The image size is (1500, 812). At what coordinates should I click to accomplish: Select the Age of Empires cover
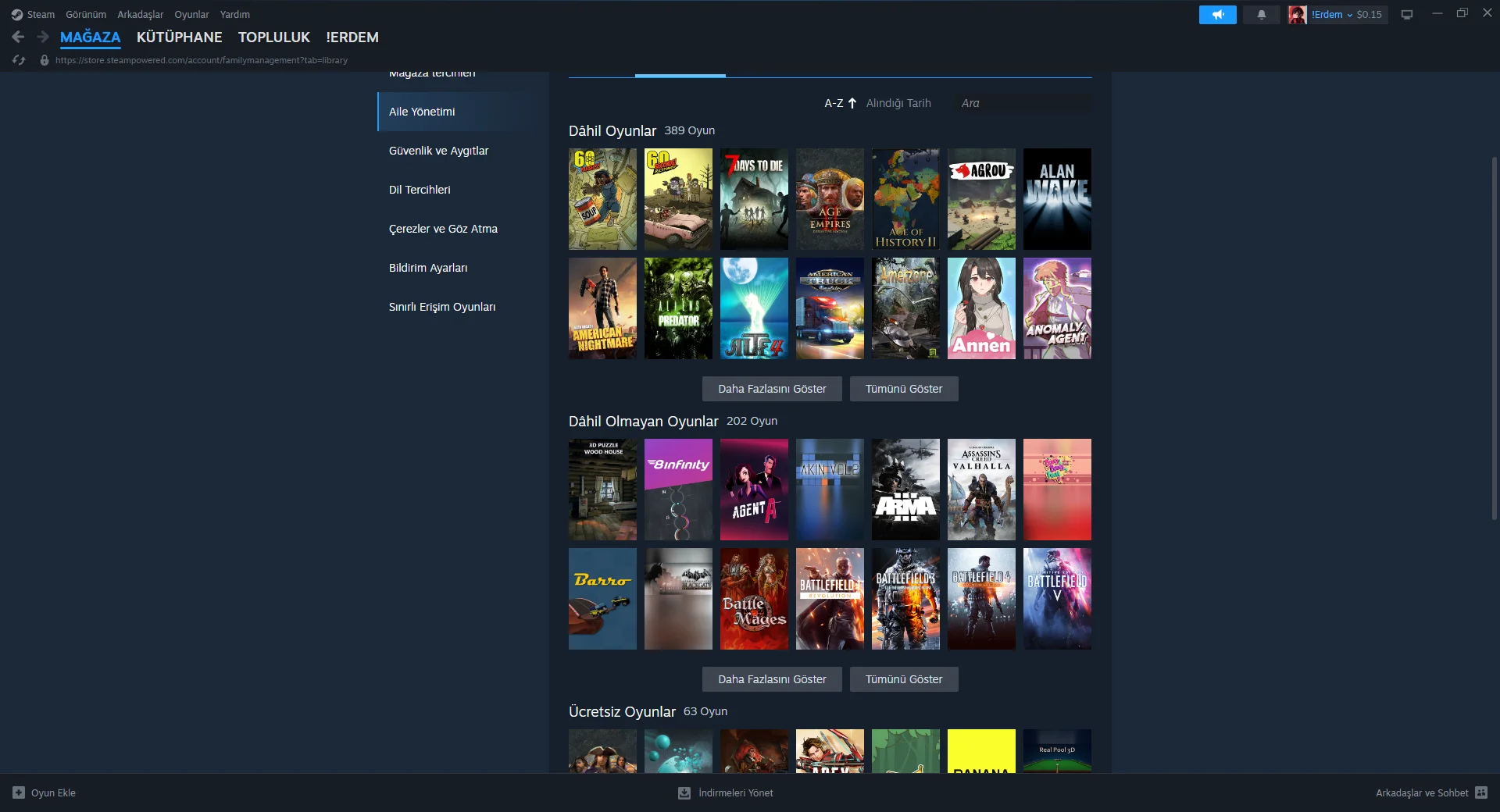830,199
